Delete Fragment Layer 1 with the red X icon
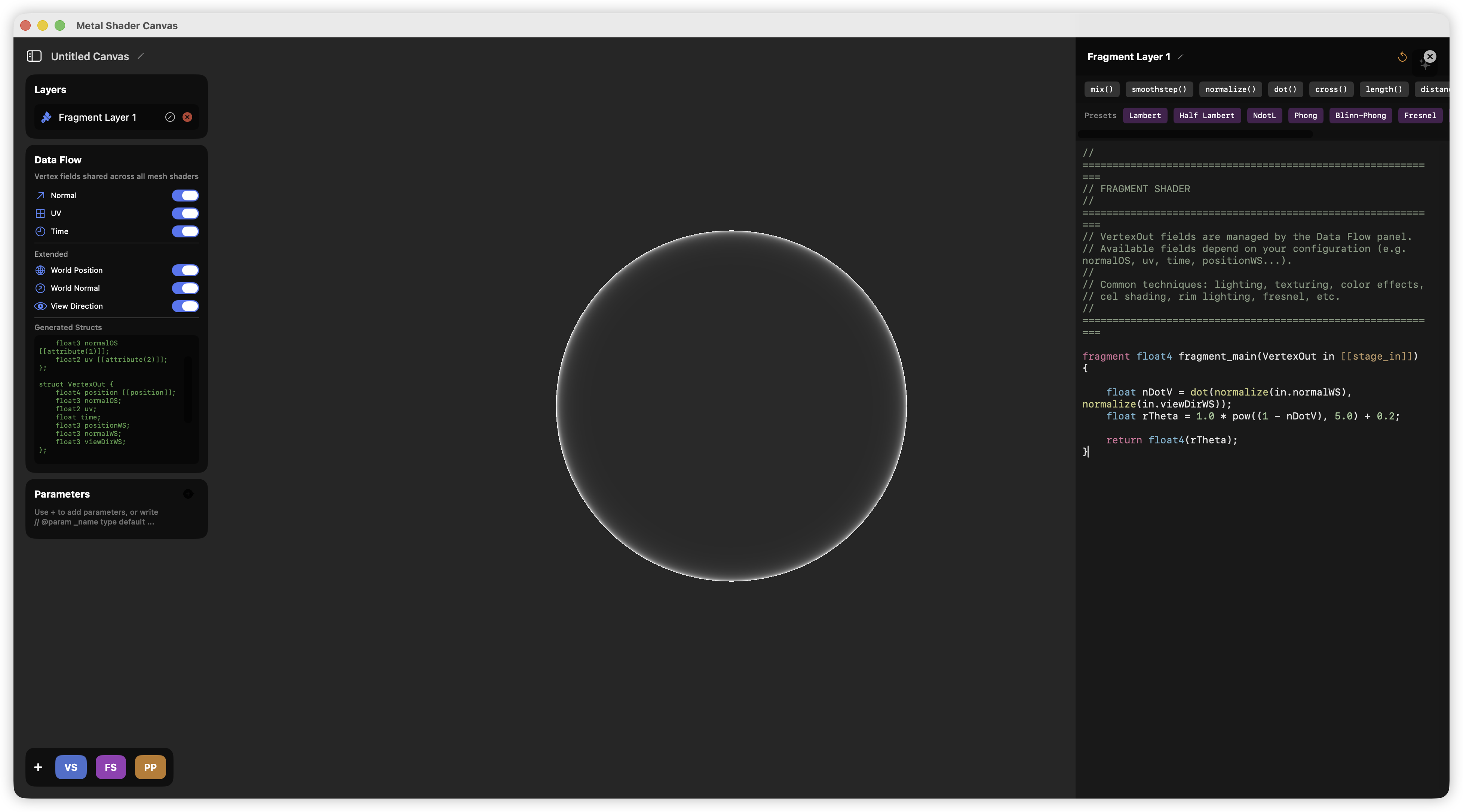 pyautogui.click(x=187, y=117)
